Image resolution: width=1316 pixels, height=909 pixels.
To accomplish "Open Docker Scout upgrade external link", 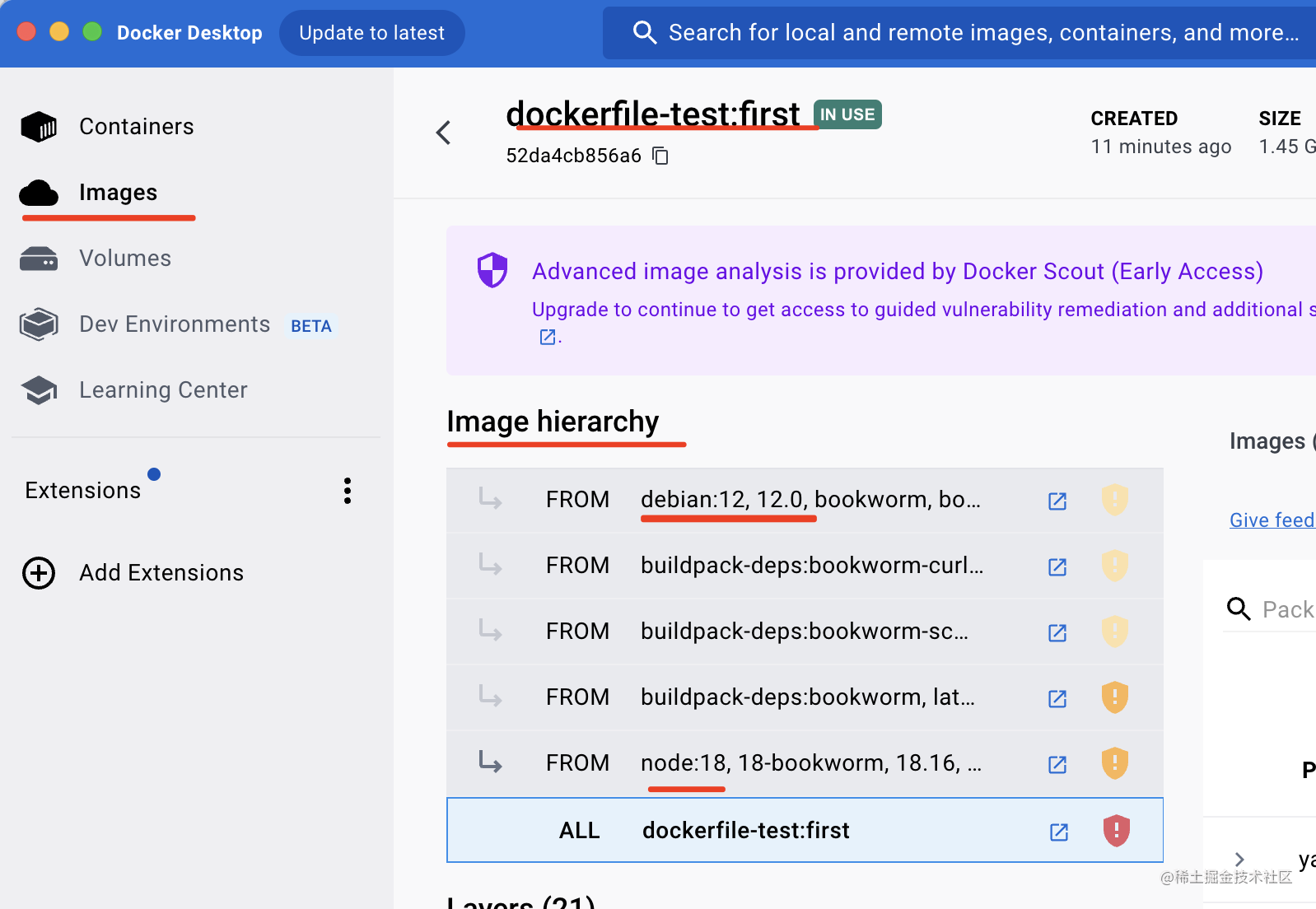I will [547, 337].
